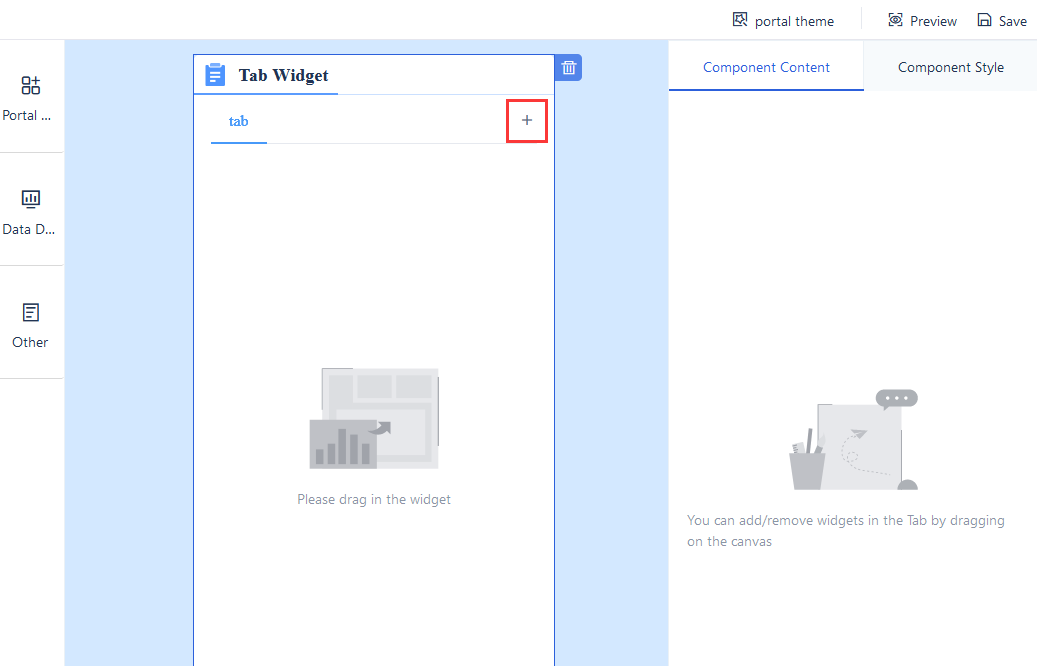The height and width of the screenshot is (666, 1037).
Task: Click the clipboard icon beside Tab Widget title
Action: 214,74
